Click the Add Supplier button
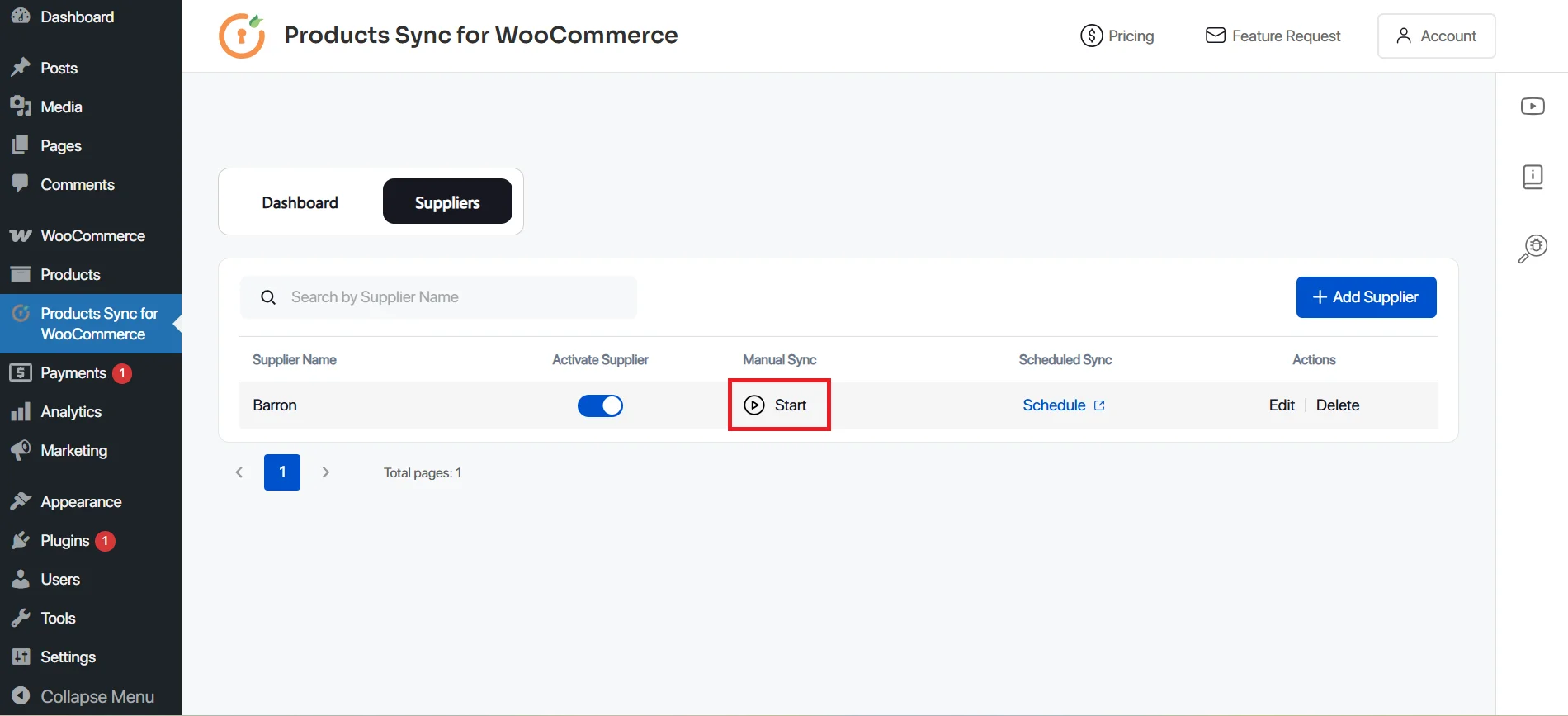The image size is (1568, 716). [x=1366, y=297]
